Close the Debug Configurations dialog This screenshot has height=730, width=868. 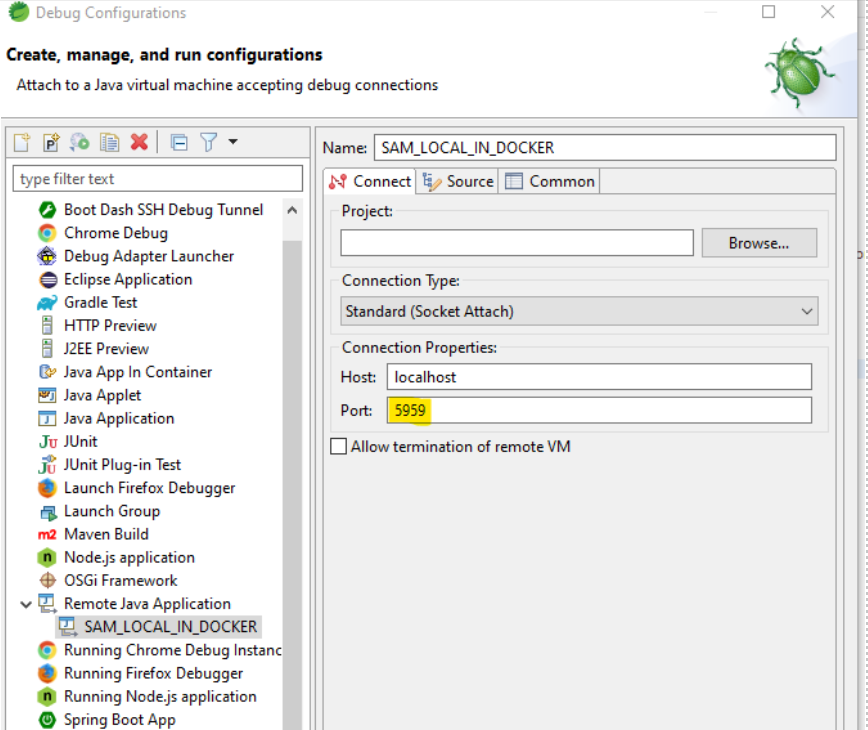(828, 12)
